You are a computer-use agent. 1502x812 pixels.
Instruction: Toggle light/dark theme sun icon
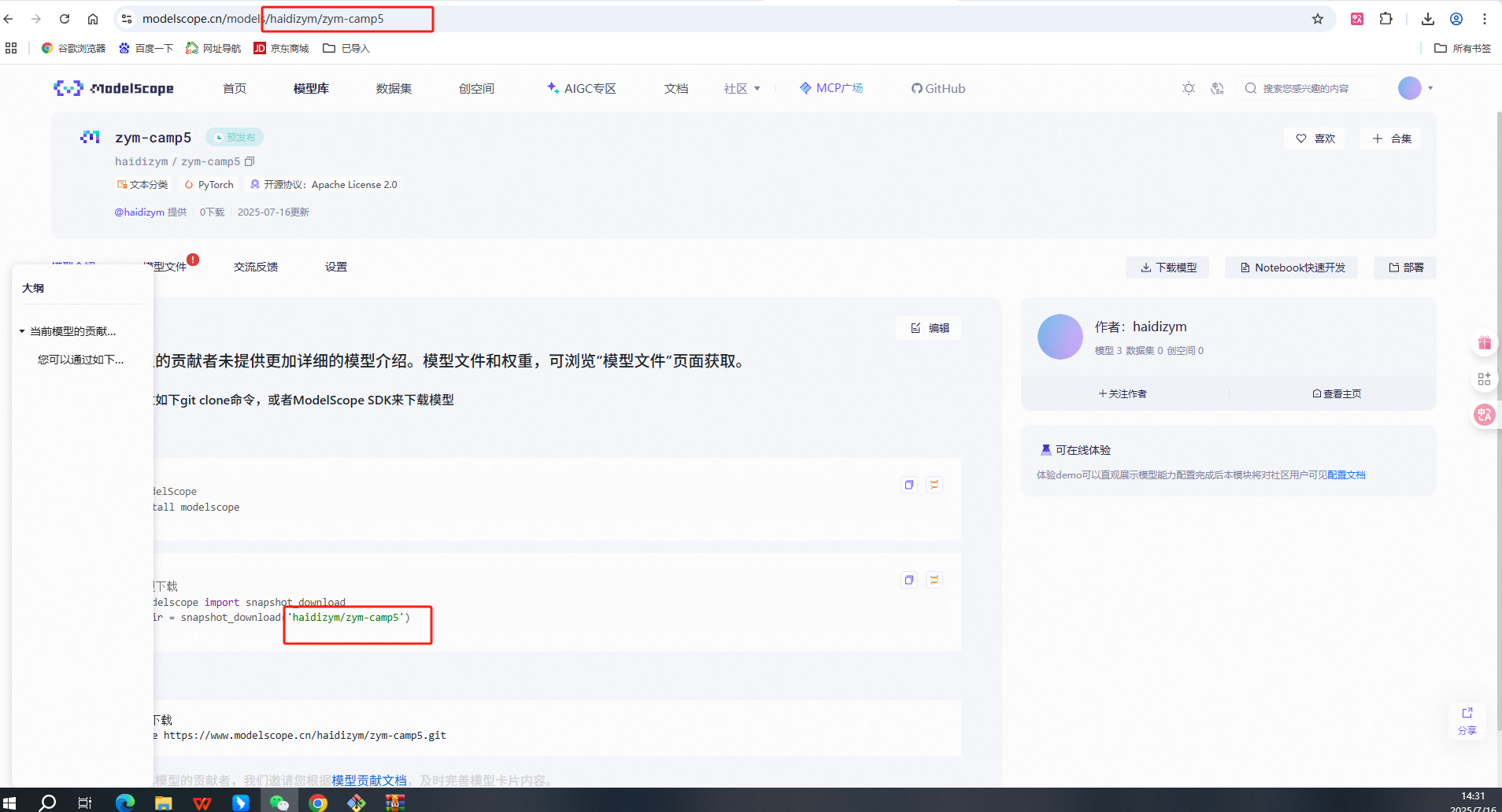[x=1189, y=88]
